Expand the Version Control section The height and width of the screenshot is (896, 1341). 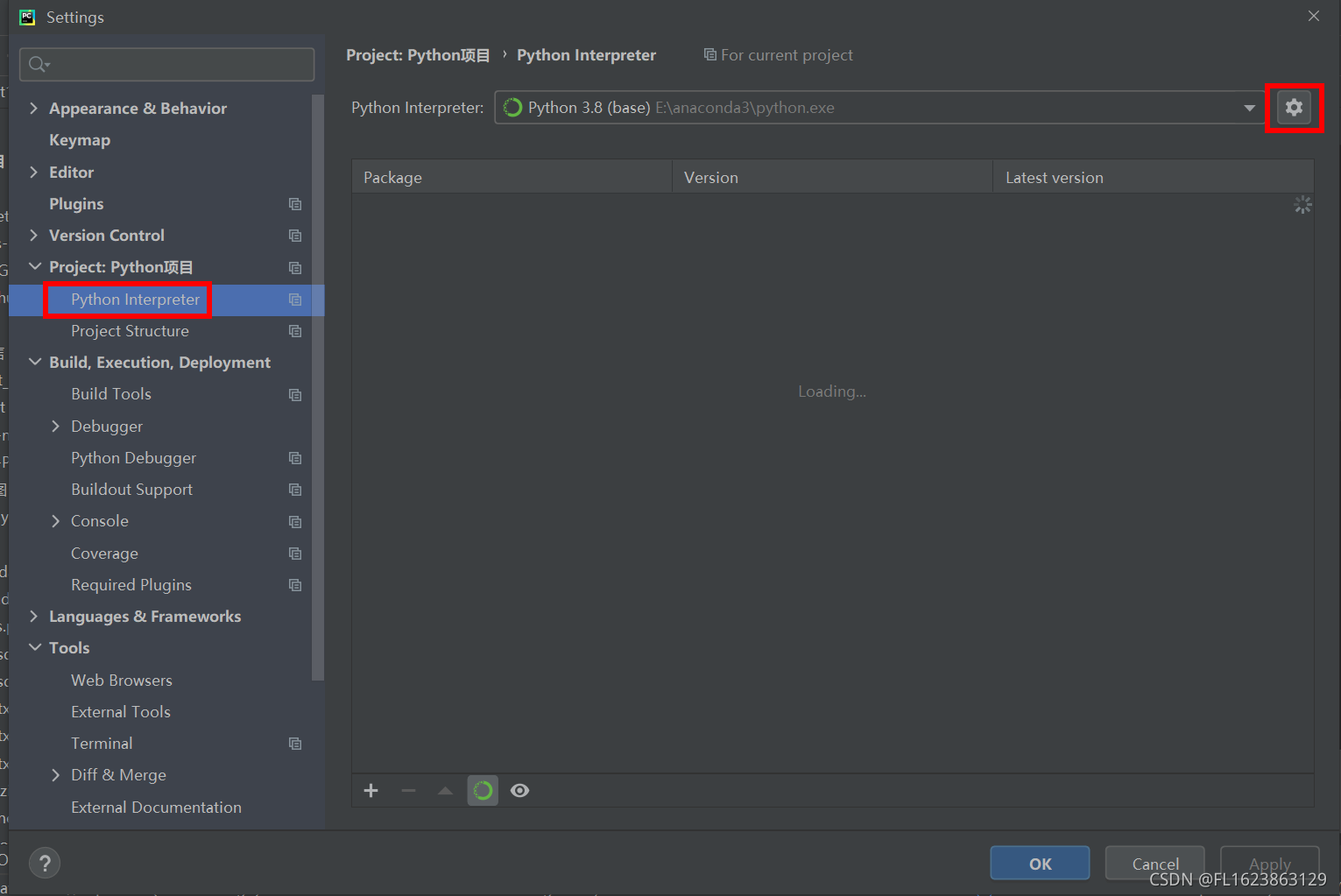tap(33, 235)
